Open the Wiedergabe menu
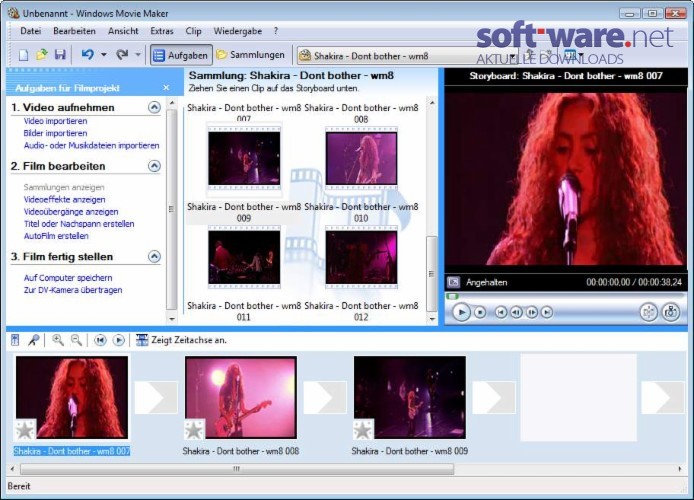 point(238,31)
